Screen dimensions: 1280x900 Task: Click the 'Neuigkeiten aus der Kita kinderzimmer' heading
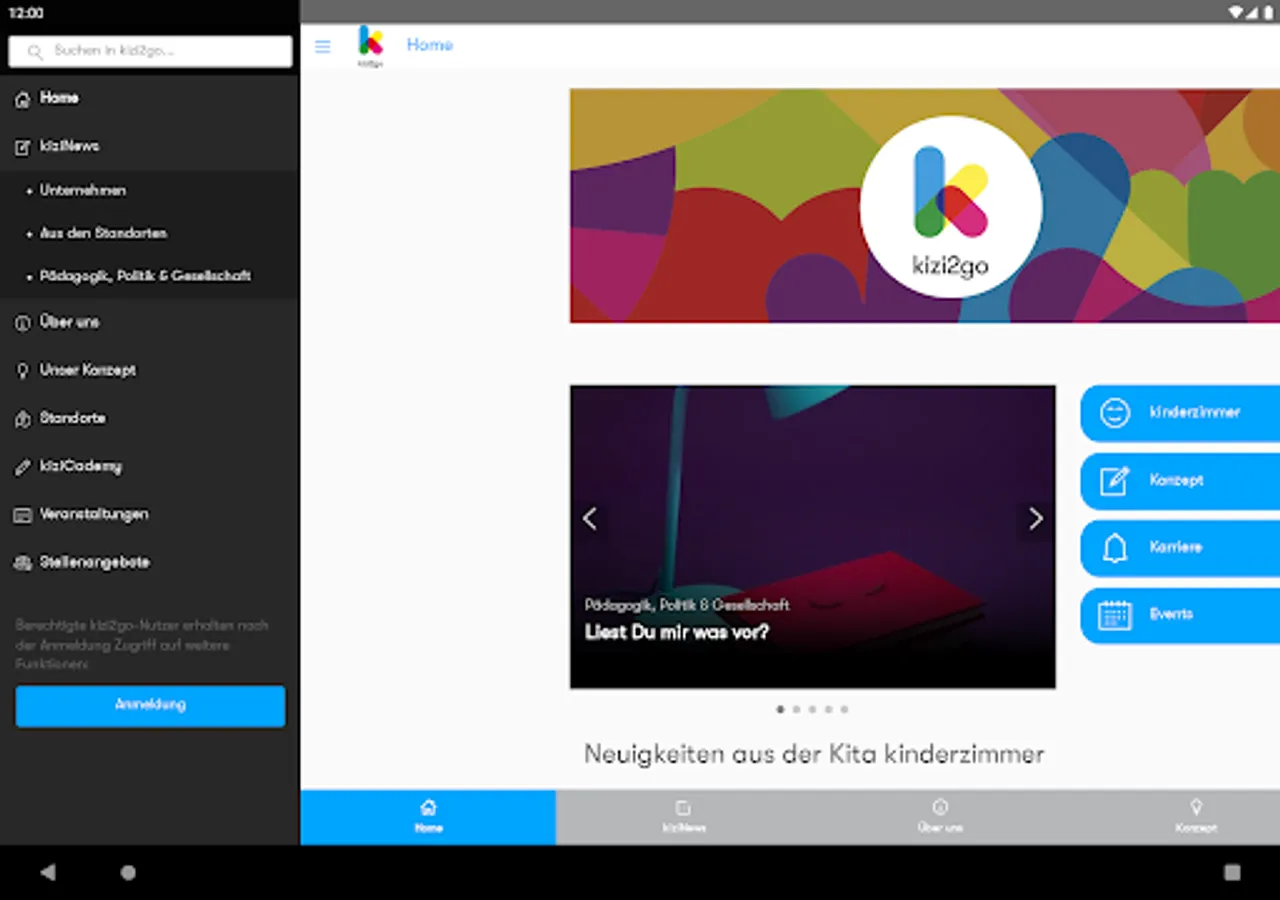(814, 754)
